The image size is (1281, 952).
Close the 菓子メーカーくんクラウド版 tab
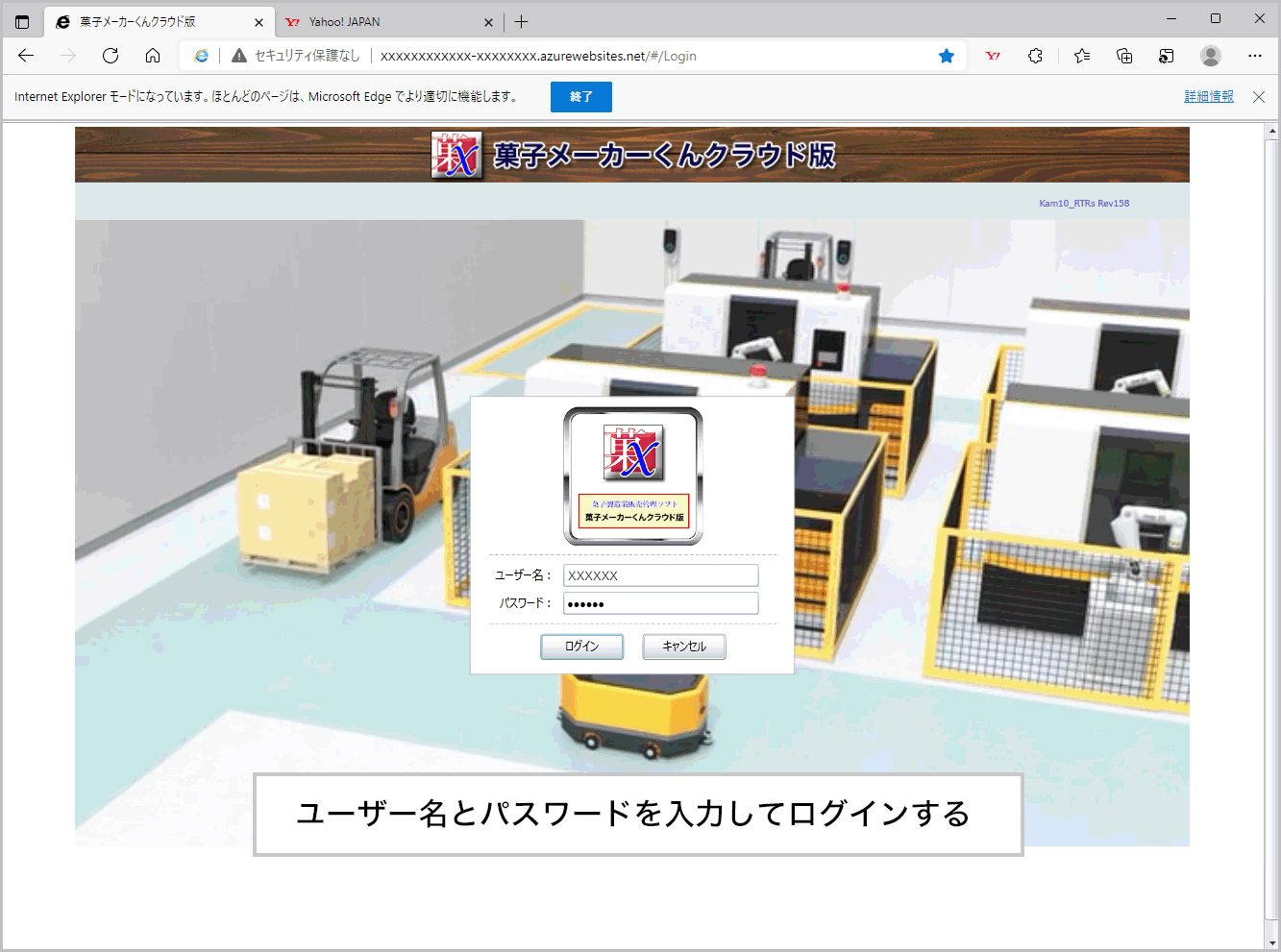[259, 22]
